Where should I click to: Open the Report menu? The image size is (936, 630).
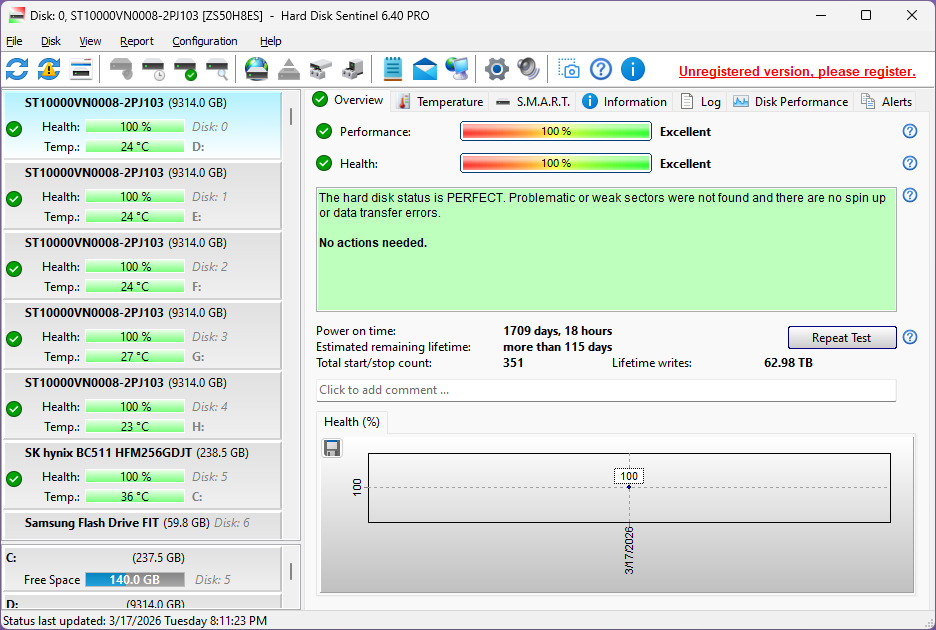137,41
